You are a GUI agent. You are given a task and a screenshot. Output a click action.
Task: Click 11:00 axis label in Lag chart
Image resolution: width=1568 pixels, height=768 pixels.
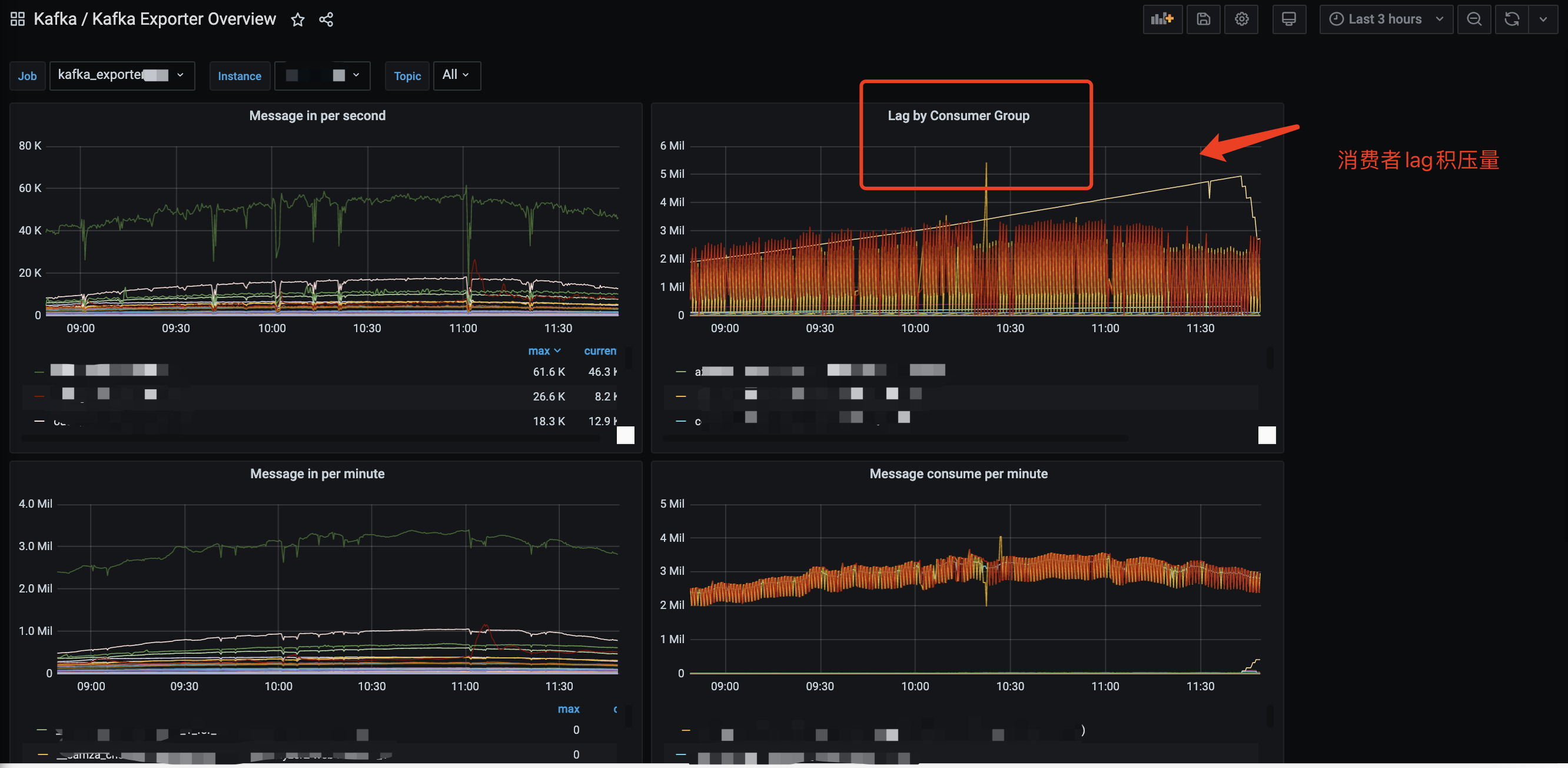pos(1105,328)
